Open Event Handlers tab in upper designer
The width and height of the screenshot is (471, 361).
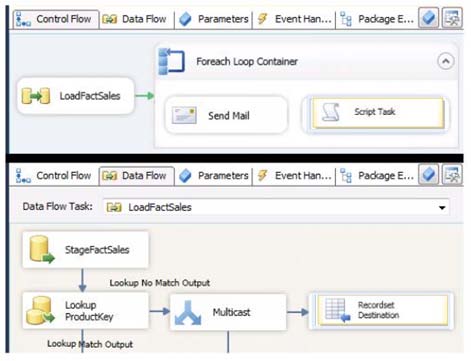point(294,19)
